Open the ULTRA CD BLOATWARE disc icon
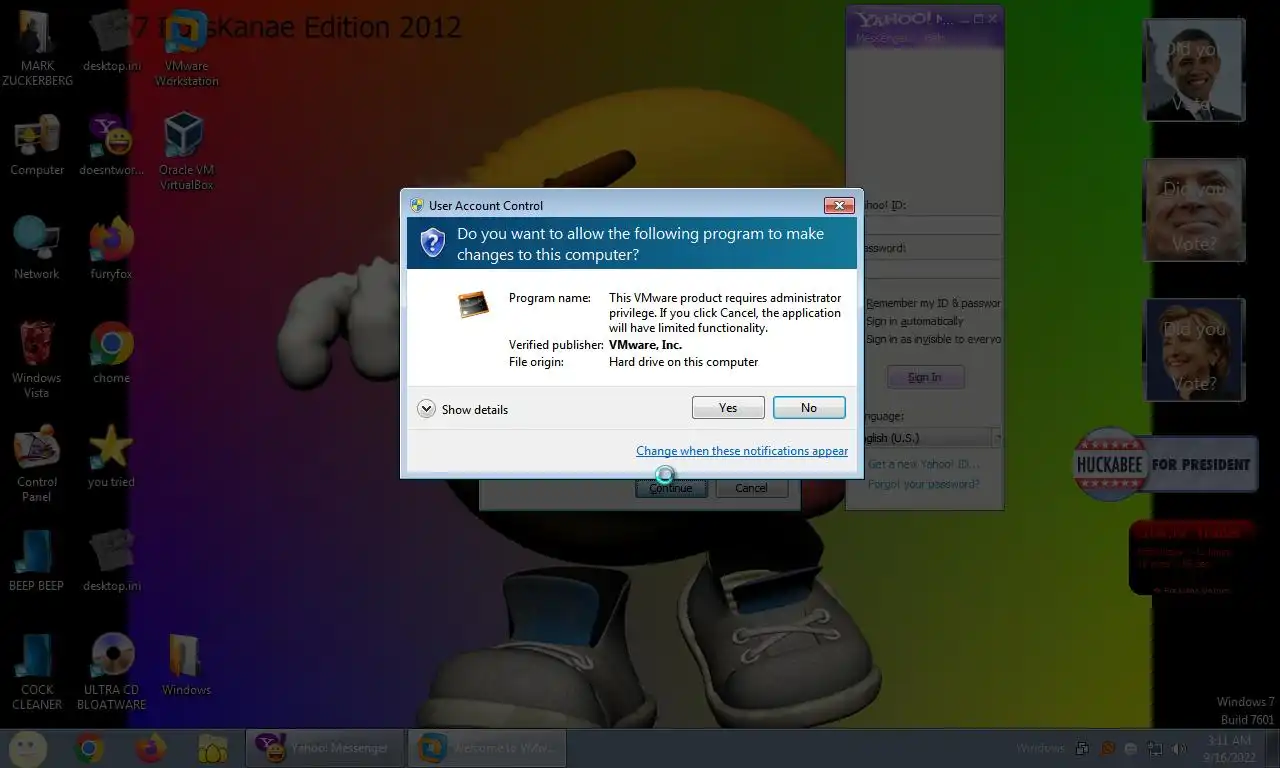This screenshot has width=1280, height=768. 111,671
